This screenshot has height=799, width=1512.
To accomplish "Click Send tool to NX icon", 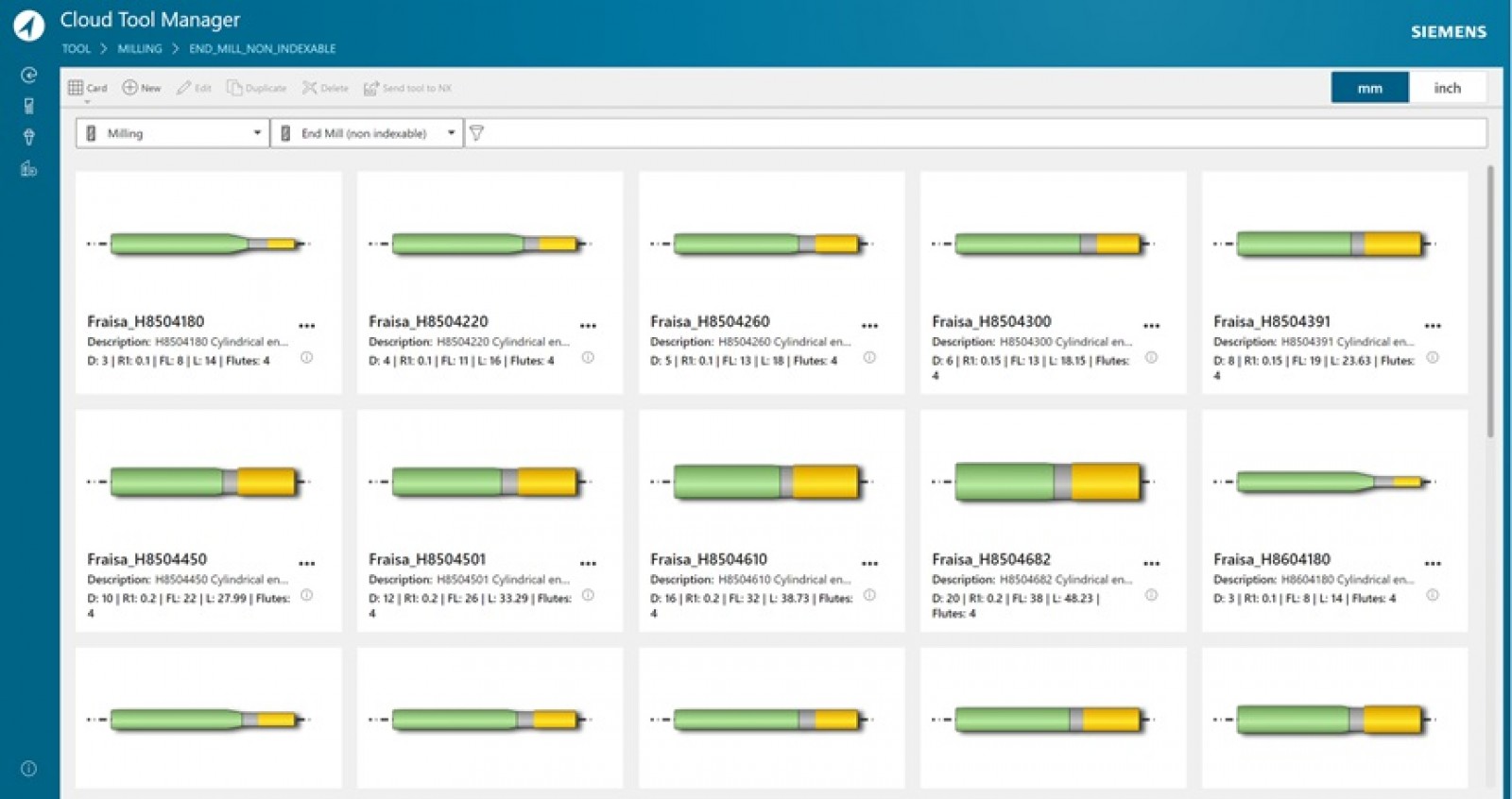I will pyautogui.click(x=371, y=88).
